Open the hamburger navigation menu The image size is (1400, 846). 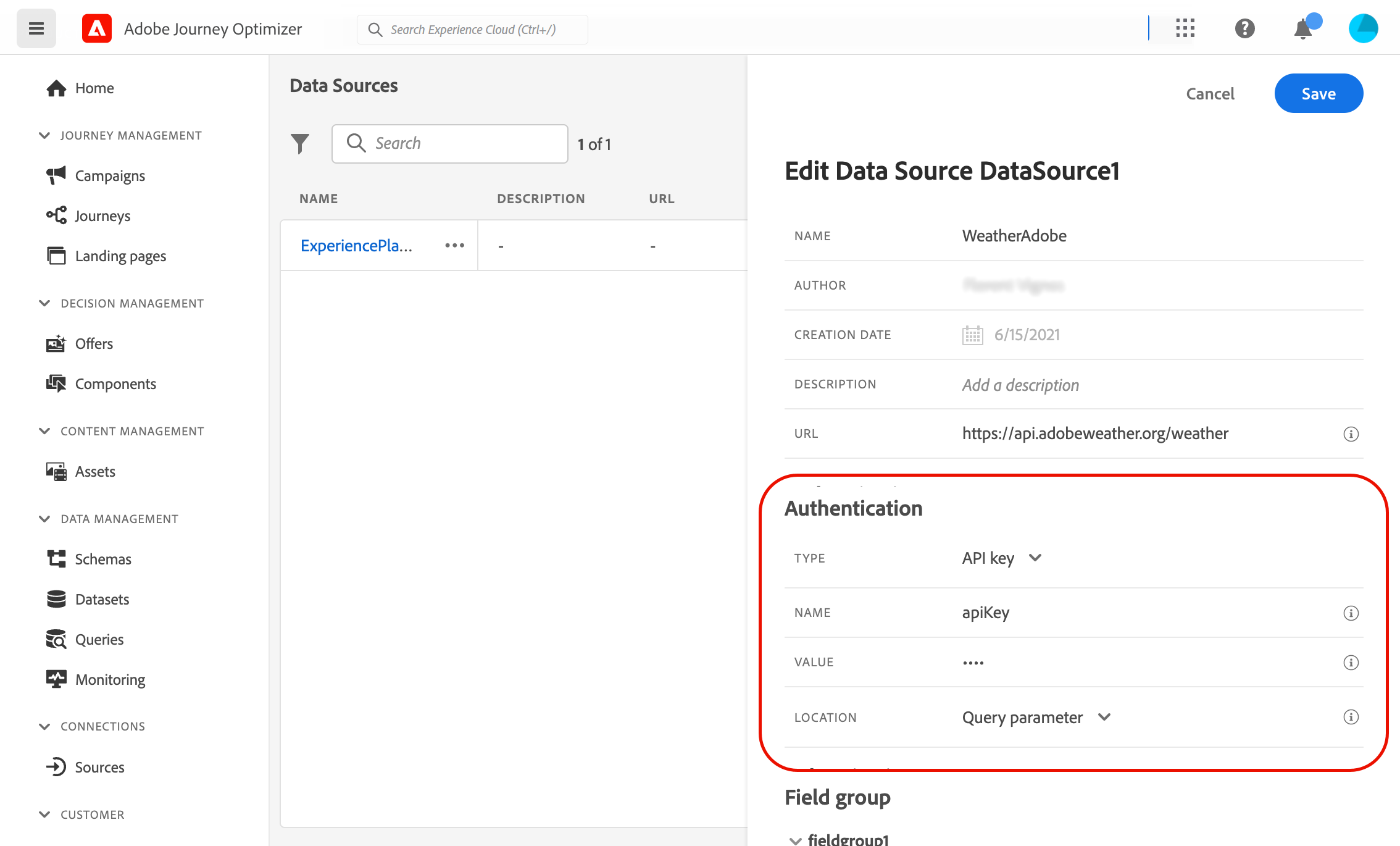pyautogui.click(x=36, y=28)
